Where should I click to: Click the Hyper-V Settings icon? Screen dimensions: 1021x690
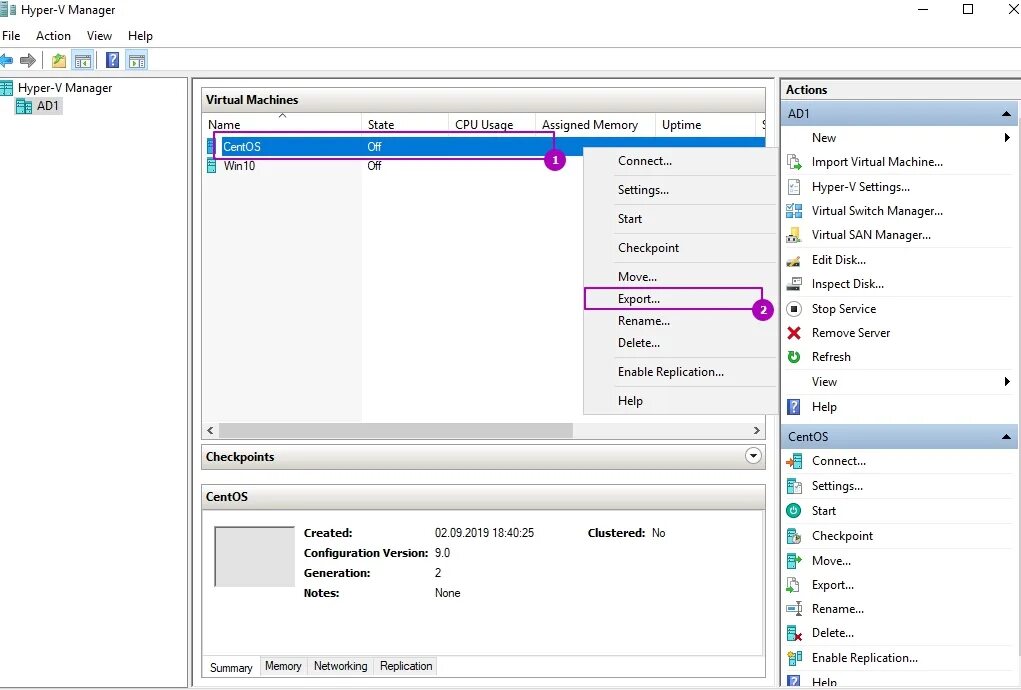point(794,187)
